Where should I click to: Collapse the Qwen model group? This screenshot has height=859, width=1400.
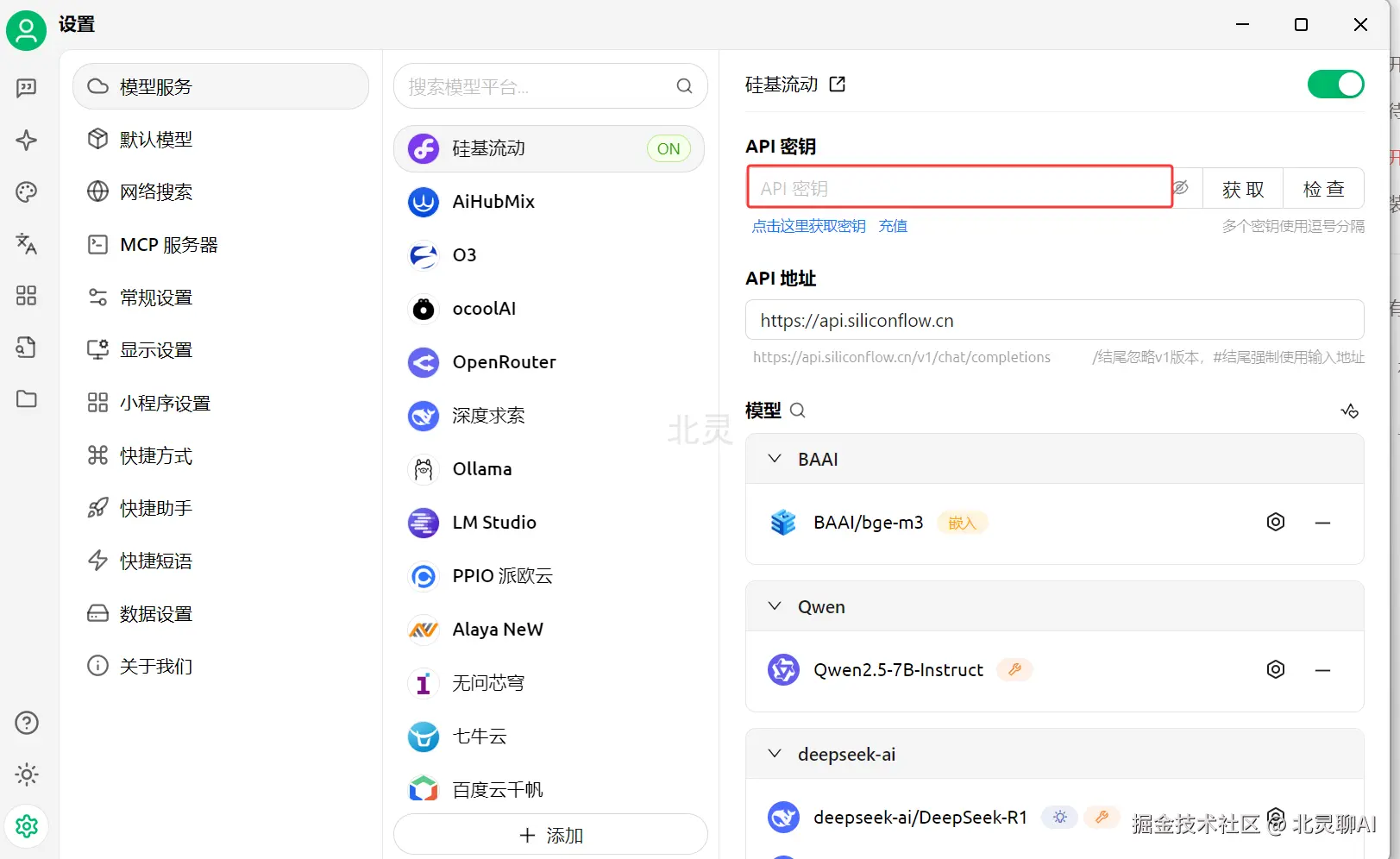tap(775, 606)
